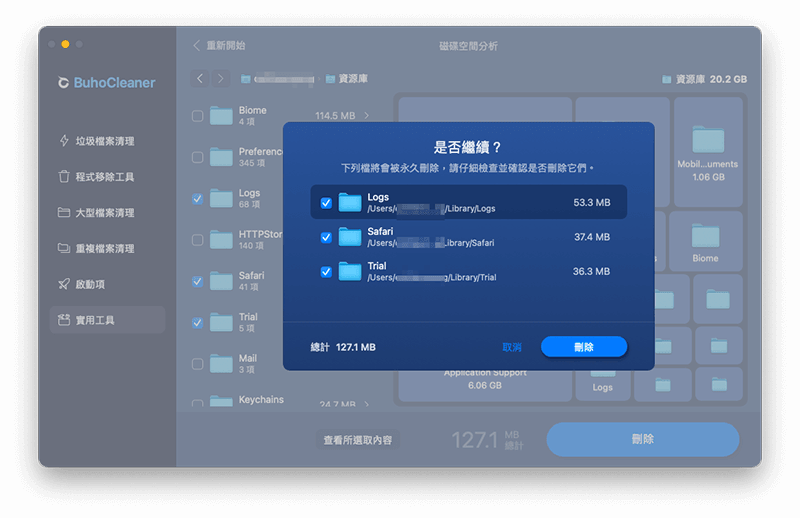Viewport: 800px width, 518px height.
Task: Confirm with dialog 刪除 button
Action: click(x=584, y=347)
